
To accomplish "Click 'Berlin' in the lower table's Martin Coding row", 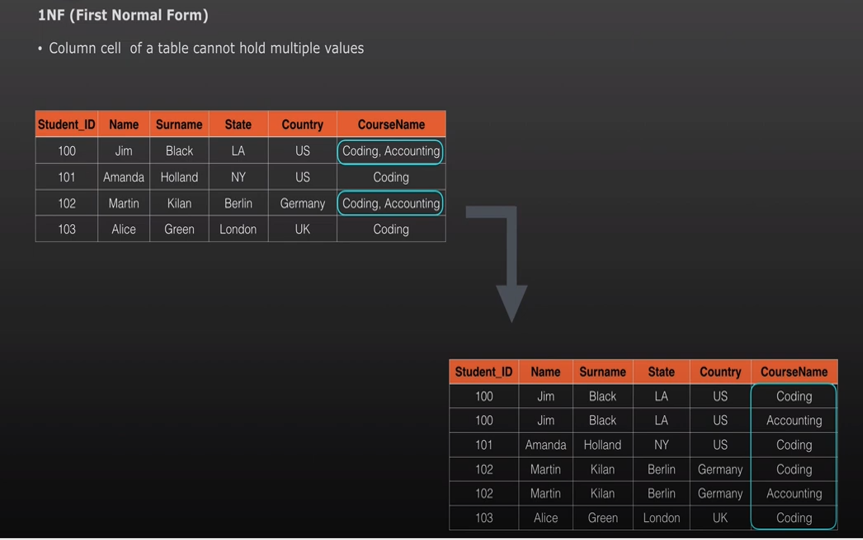I will click(661, 470).
